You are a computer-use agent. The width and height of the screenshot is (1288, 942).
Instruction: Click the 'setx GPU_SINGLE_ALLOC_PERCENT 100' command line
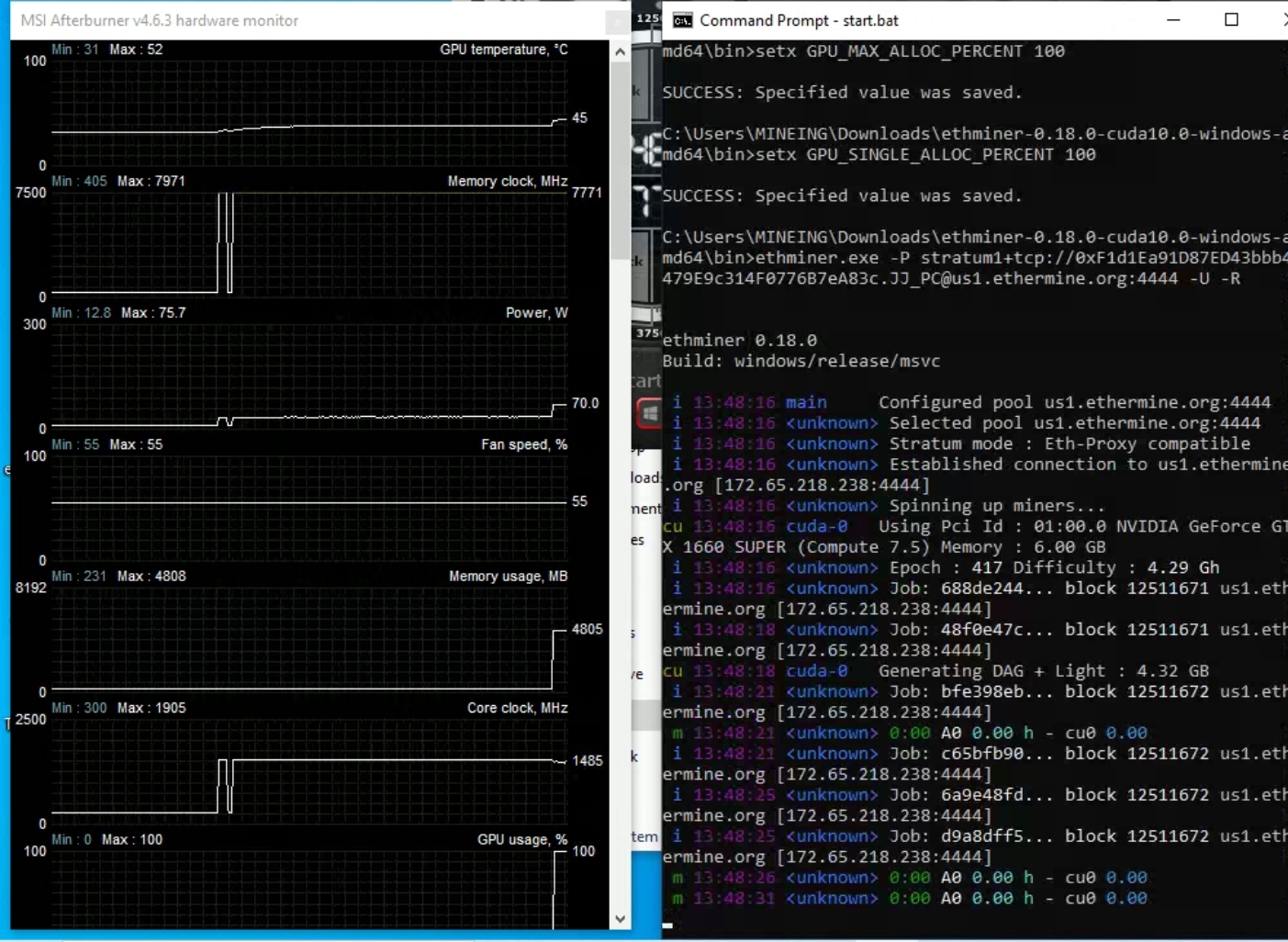pos(879,155)
